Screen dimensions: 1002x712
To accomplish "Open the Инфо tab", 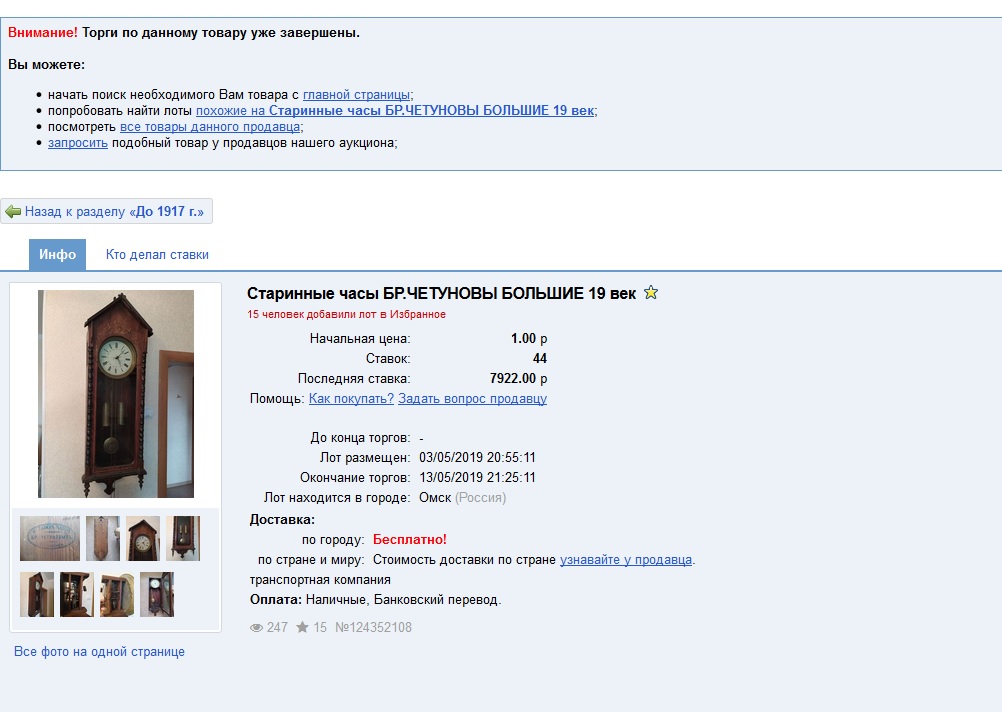I will (x=58, y=254).
